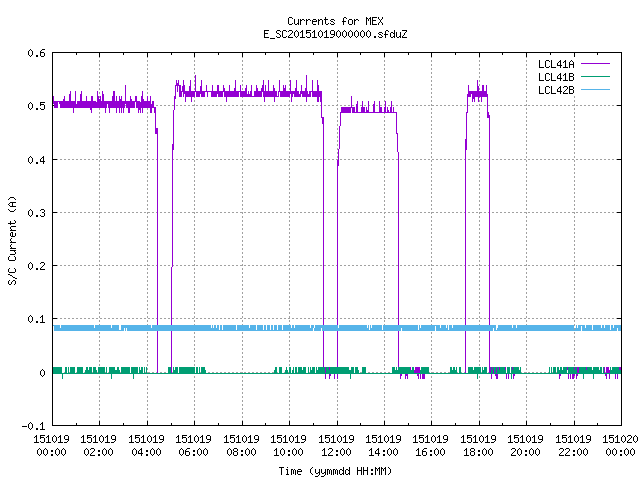The width and height of the screenshot is (640, 480).
Task: Click the '02:00' x-axis time label
Action: (x=98, y=452)
